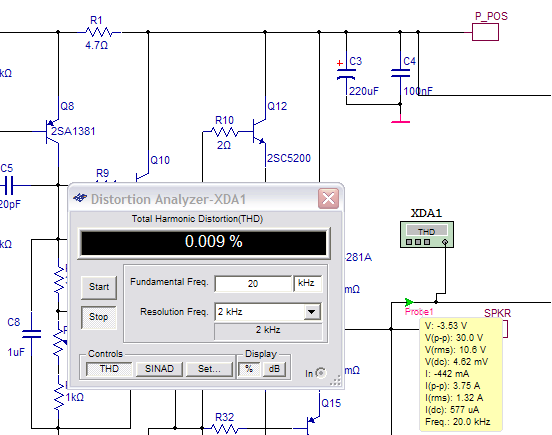Select capacitor C5 symbol
Screen dimensions: 552x435
(9, 185)
